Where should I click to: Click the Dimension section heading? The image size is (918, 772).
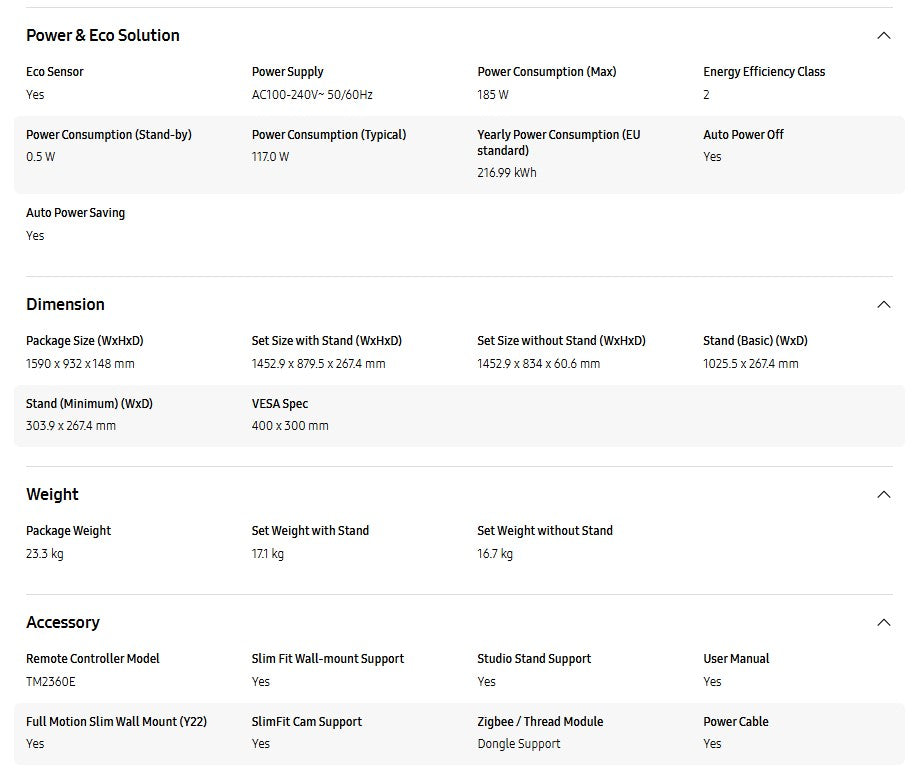click(65, 304)
